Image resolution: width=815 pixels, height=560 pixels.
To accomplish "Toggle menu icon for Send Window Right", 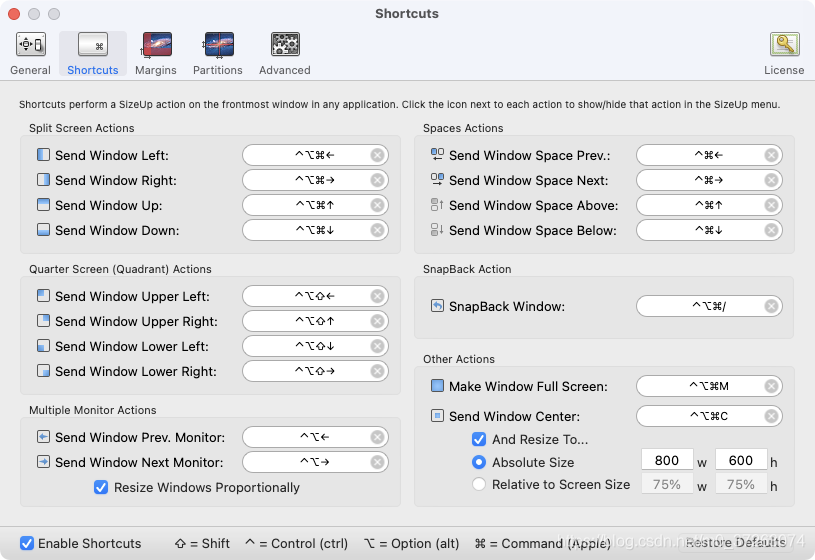I will 43,180.
